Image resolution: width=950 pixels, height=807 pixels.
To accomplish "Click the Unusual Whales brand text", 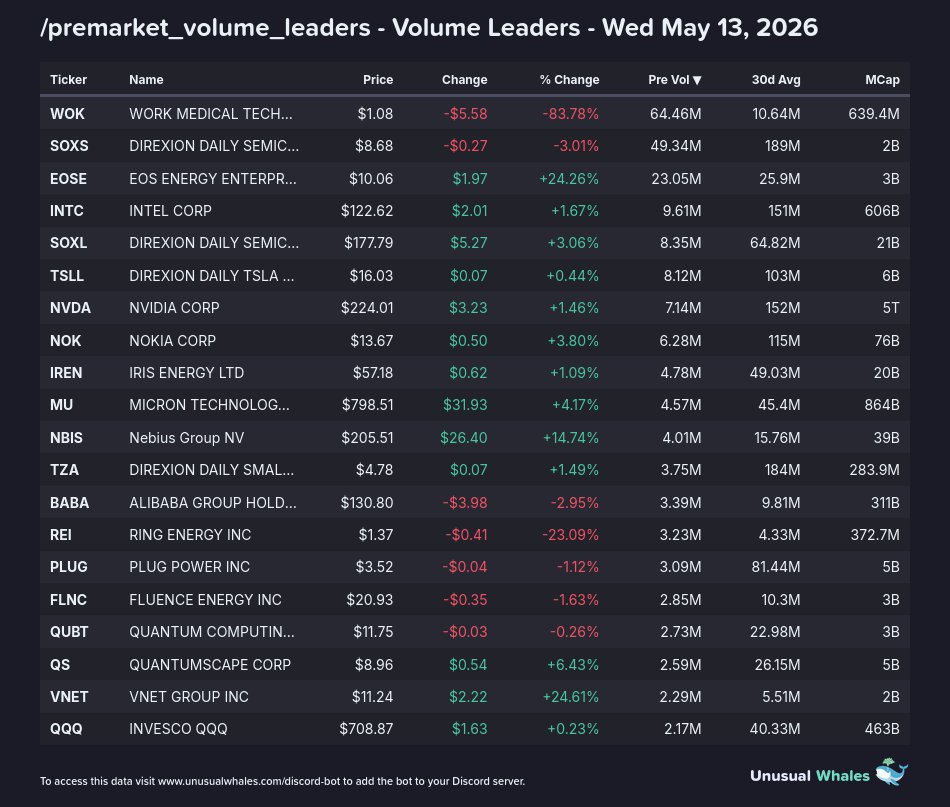I will [x=809, y=775].
